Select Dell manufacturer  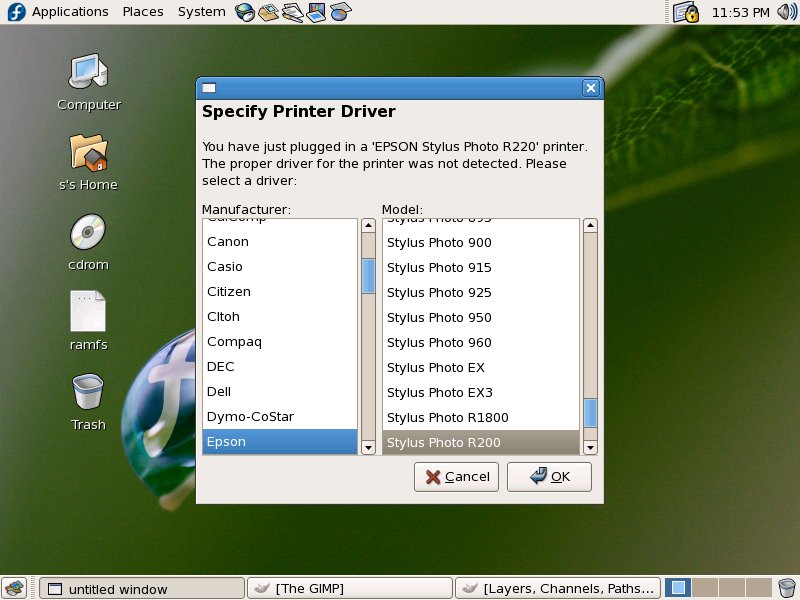(280, 392)
